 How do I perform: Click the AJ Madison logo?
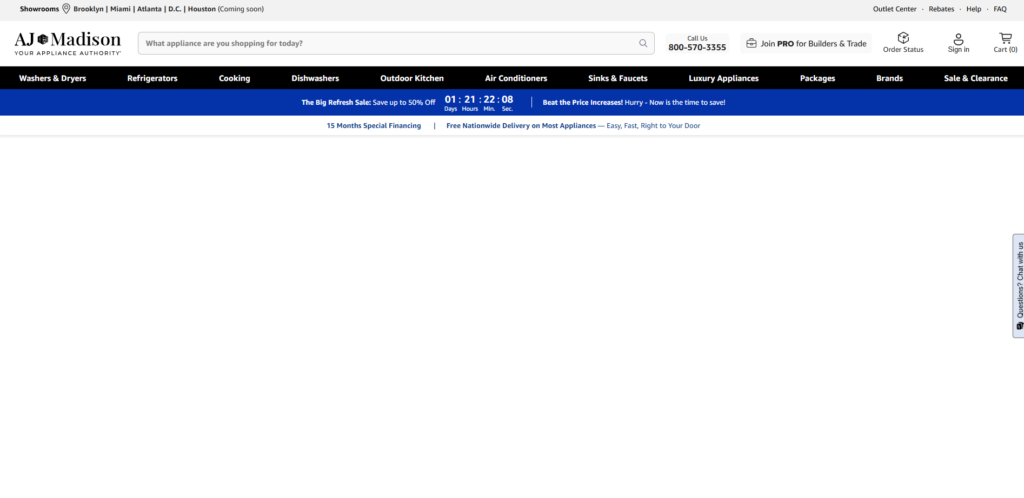[x=68, y=43]
